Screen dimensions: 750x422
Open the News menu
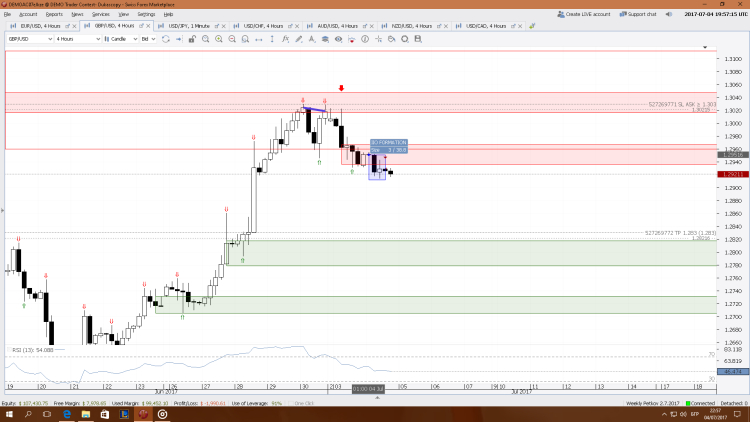click(77, 14)
